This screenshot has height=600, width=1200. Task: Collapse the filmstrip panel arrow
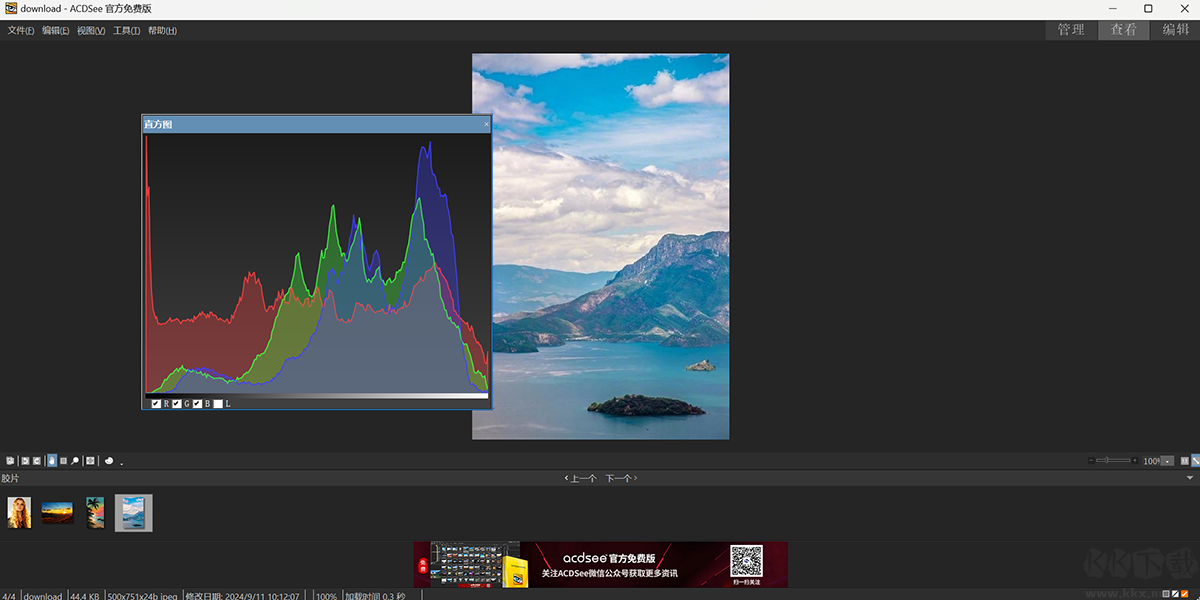pyautogui.click(x=1190, y=478)
